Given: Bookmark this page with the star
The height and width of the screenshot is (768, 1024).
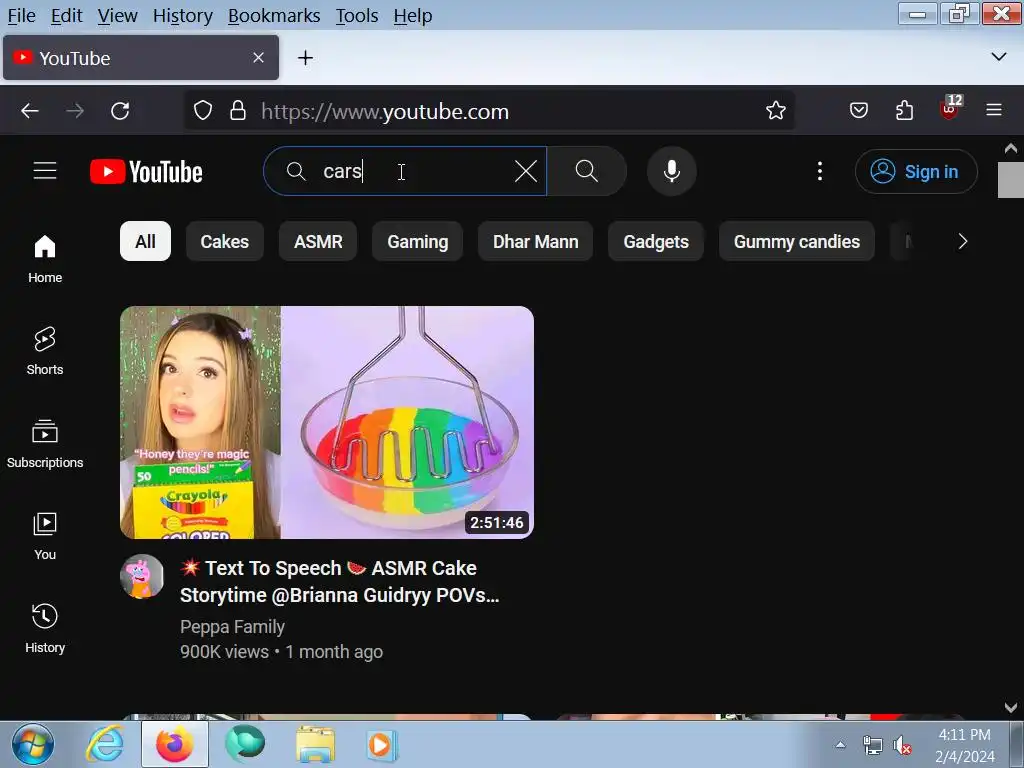Looking at the screenshot, I should pyautogui.click(x=776, y=111).
